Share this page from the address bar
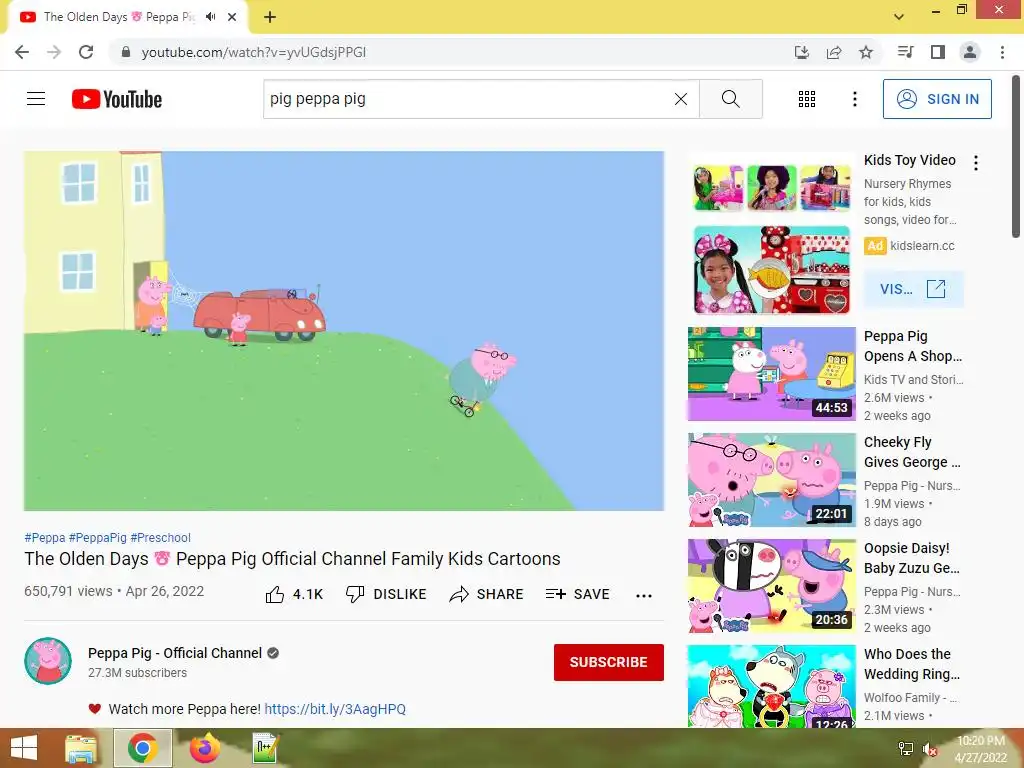This screenshot has height=768, width=1024. click(x=834, y=52)
